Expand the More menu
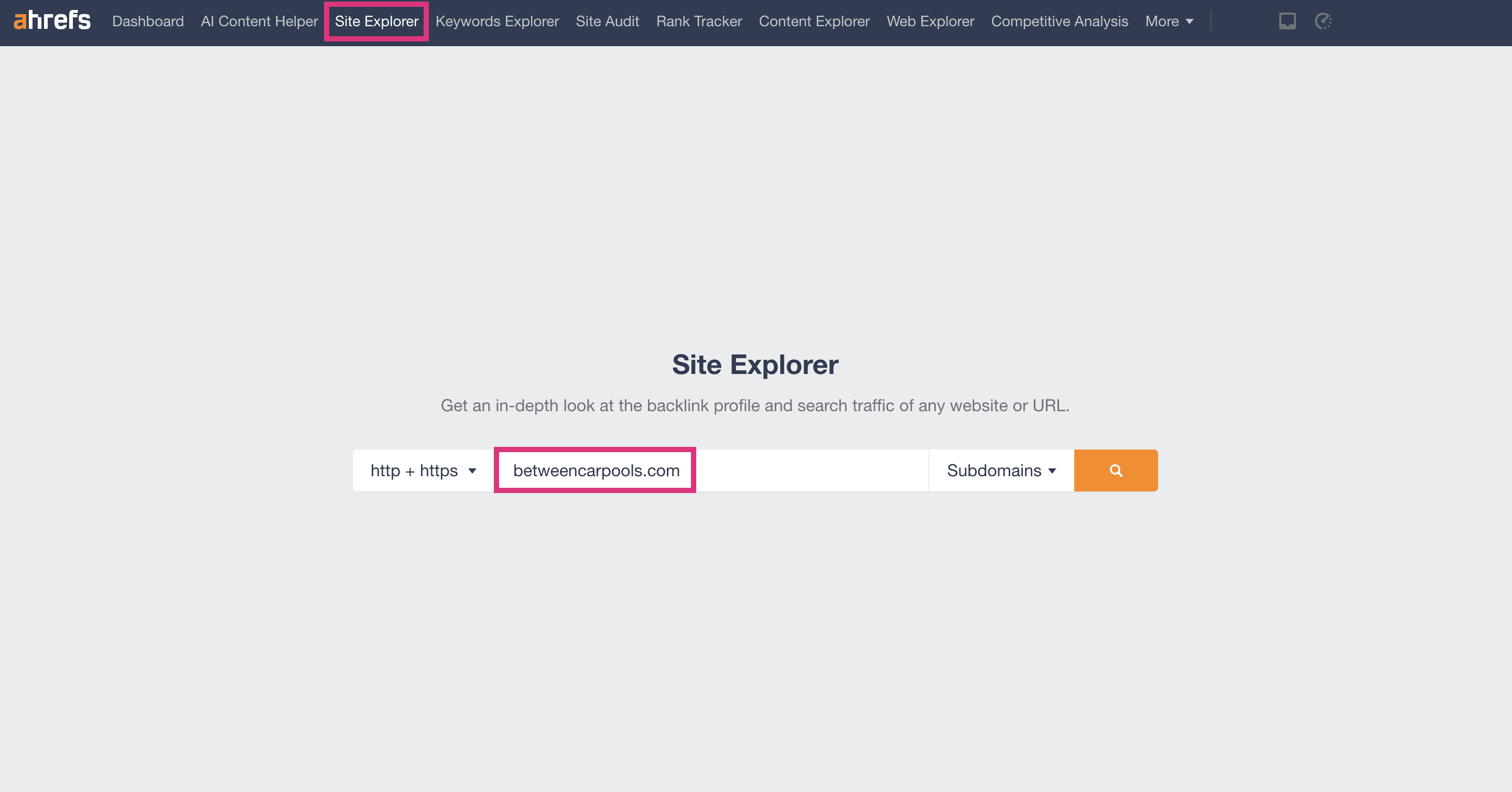The image size is (1512, 792). [1168, 21]
